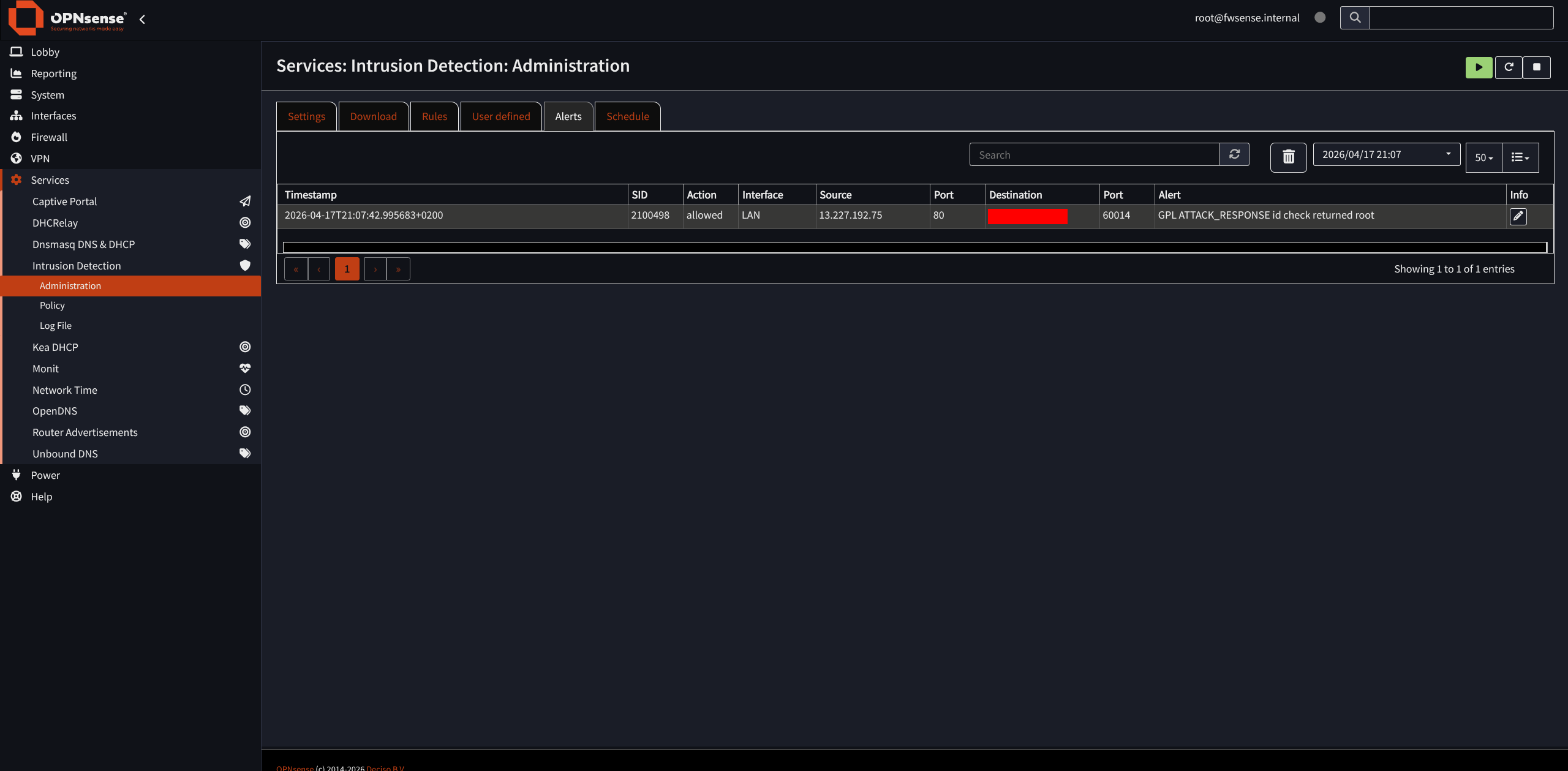Click the top bar quick search field
The image size is (1568, 771).
[x=1461, y=18]
